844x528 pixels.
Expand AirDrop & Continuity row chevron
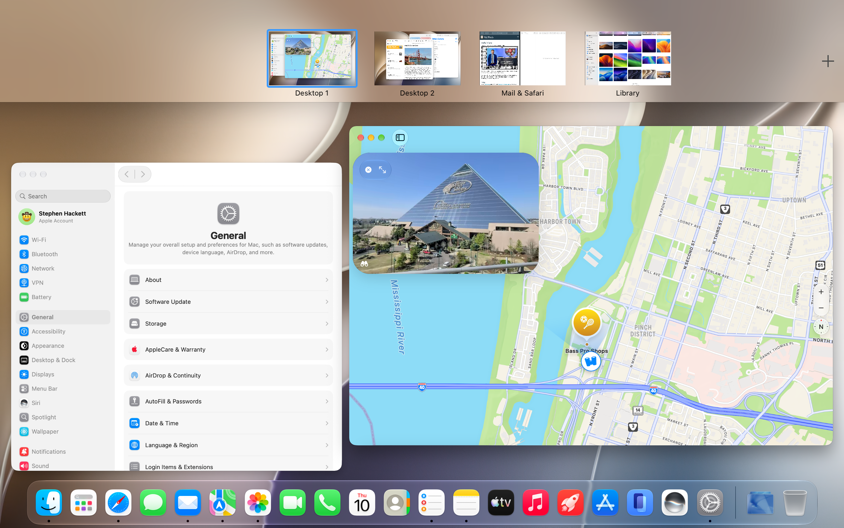[x=327, y=375]
